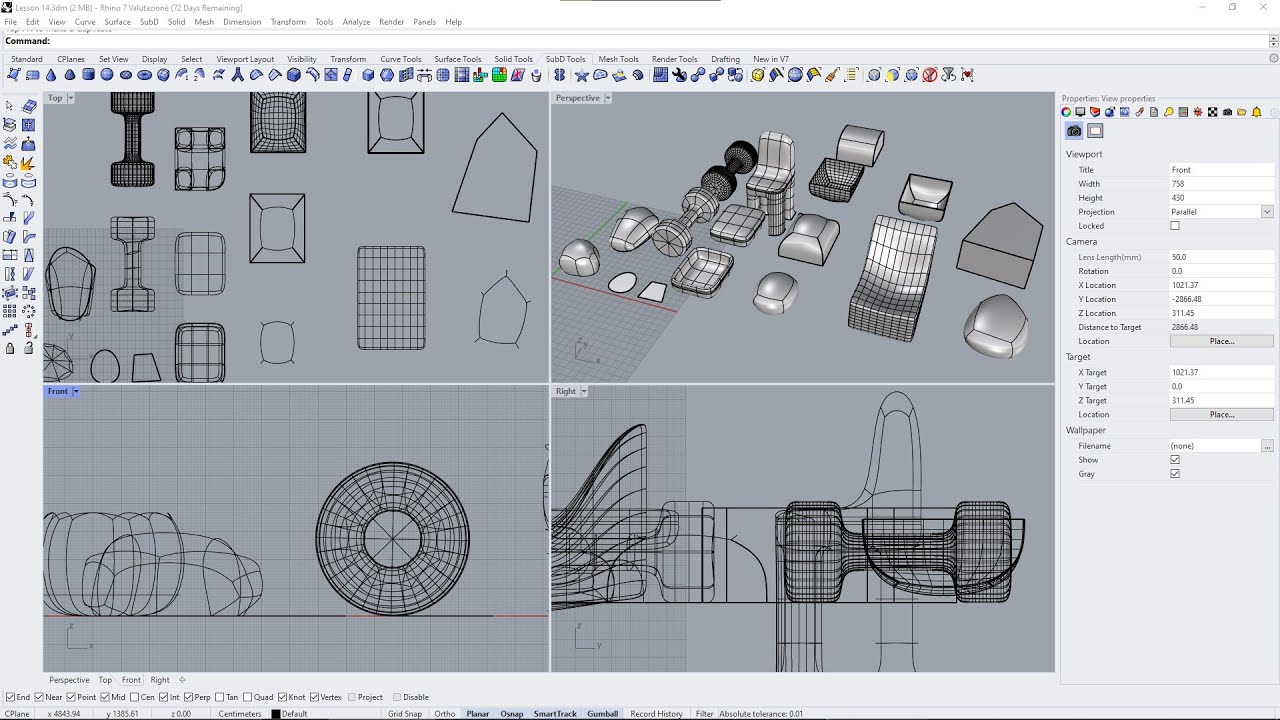
Task: Uncheck the Wallpaper Gray checkbox
Action: [x=1175, y=474]
